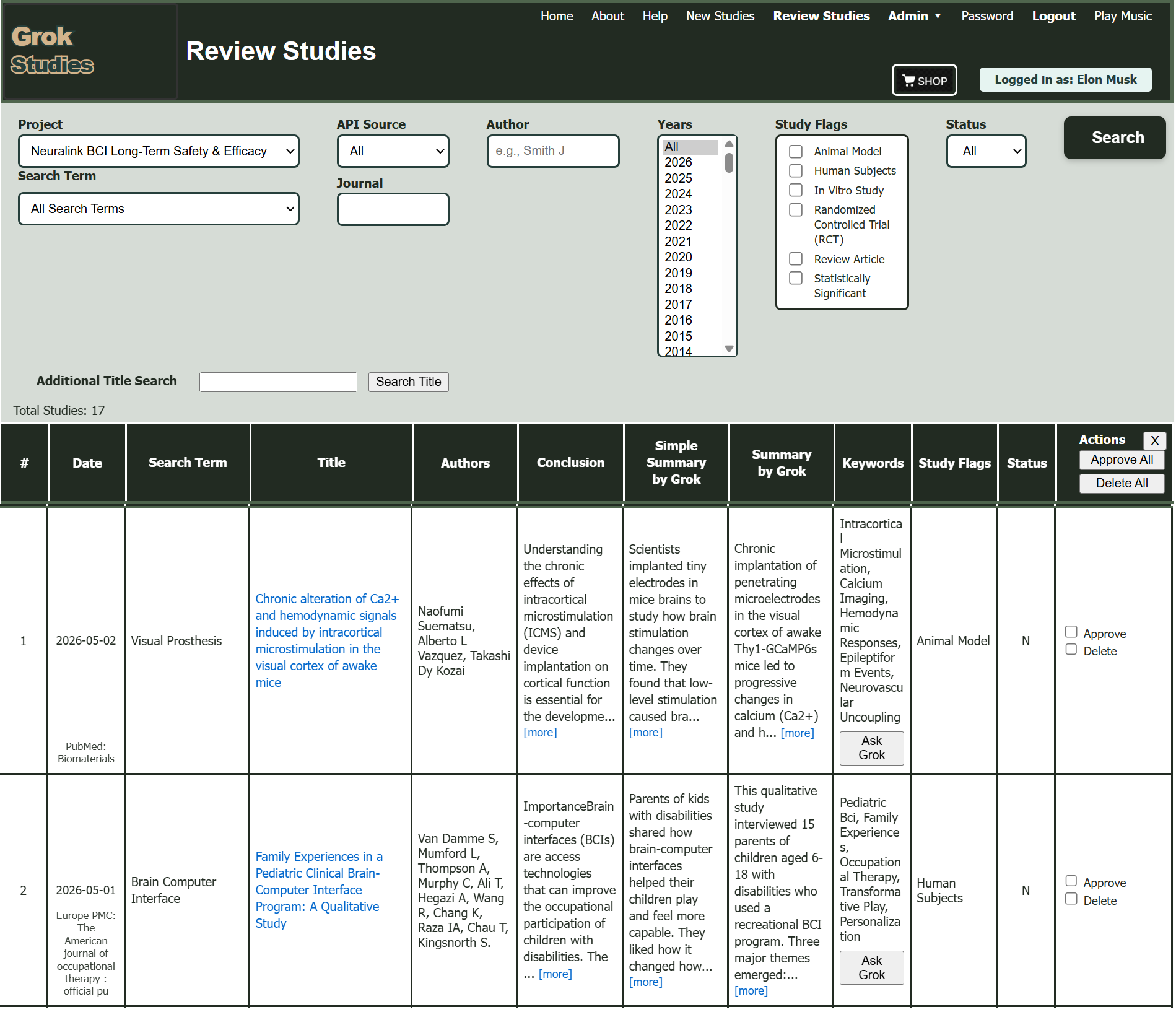Navigate to New Studies
Image resolution: width=1176 pixels, height=1012 pixels.
coord(720,16)
